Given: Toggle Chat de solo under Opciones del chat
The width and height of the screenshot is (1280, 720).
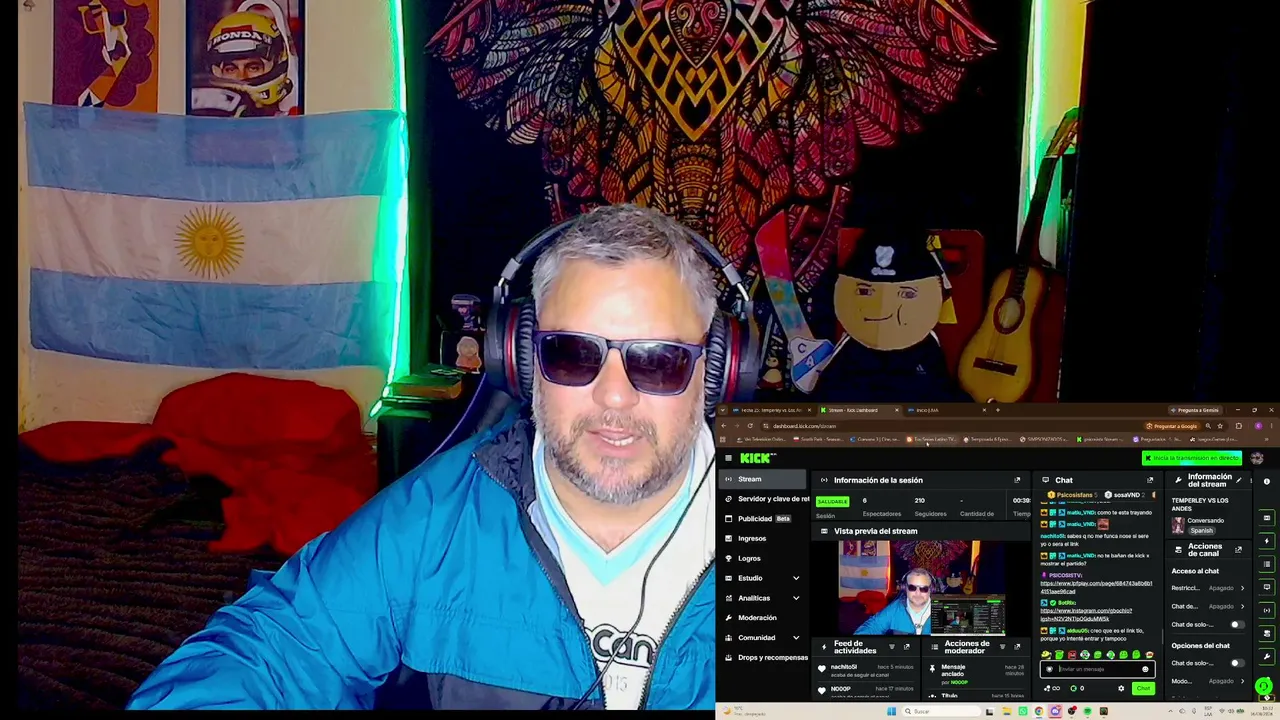Looking at the screenshot, I should click(x=1237, y=663).
